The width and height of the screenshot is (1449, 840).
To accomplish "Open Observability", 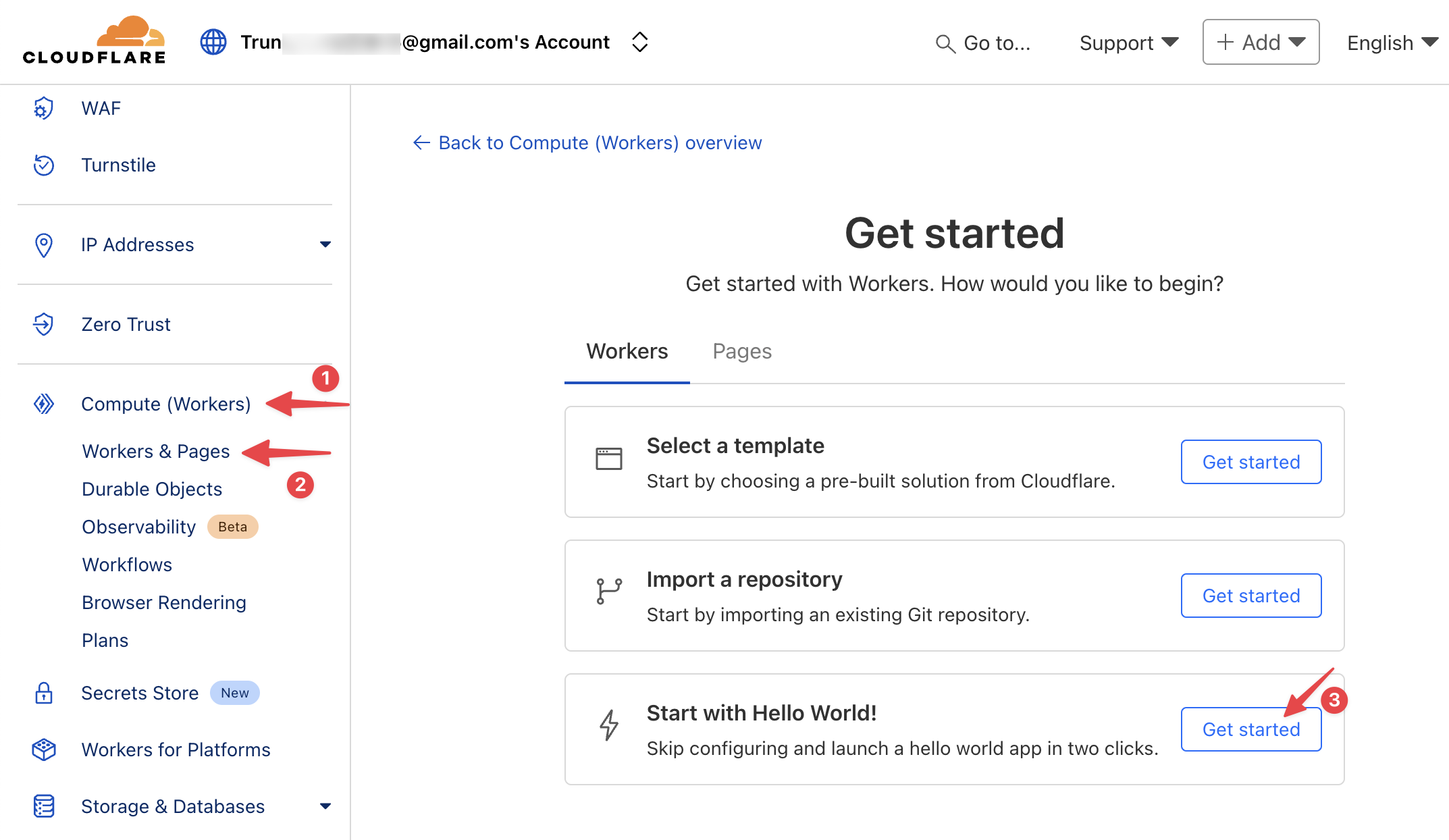I will (138, 527).
